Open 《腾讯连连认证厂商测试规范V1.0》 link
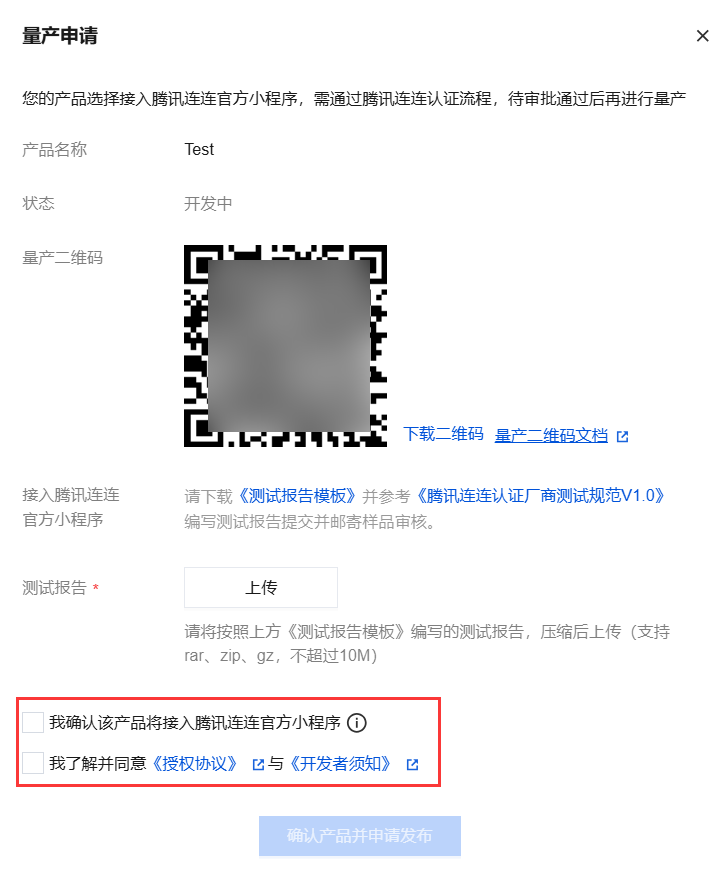 540,495
